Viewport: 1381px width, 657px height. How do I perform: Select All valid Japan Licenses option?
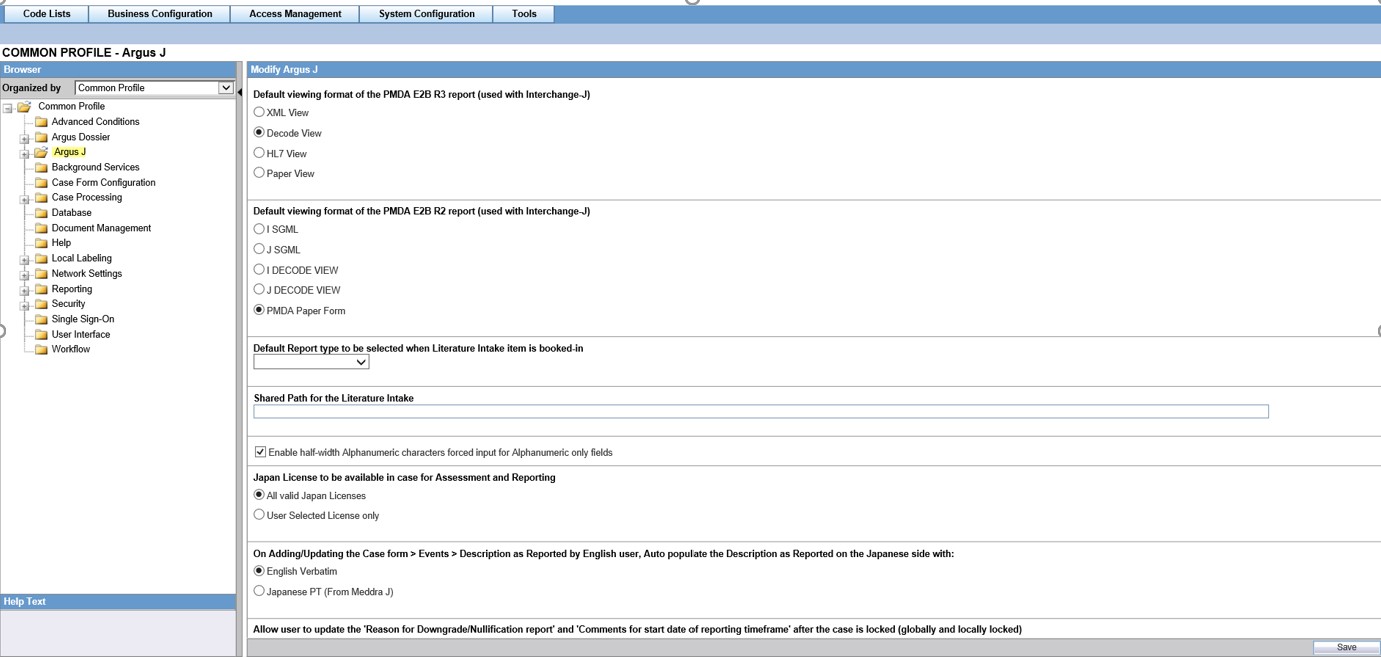[x=259, y=495]
